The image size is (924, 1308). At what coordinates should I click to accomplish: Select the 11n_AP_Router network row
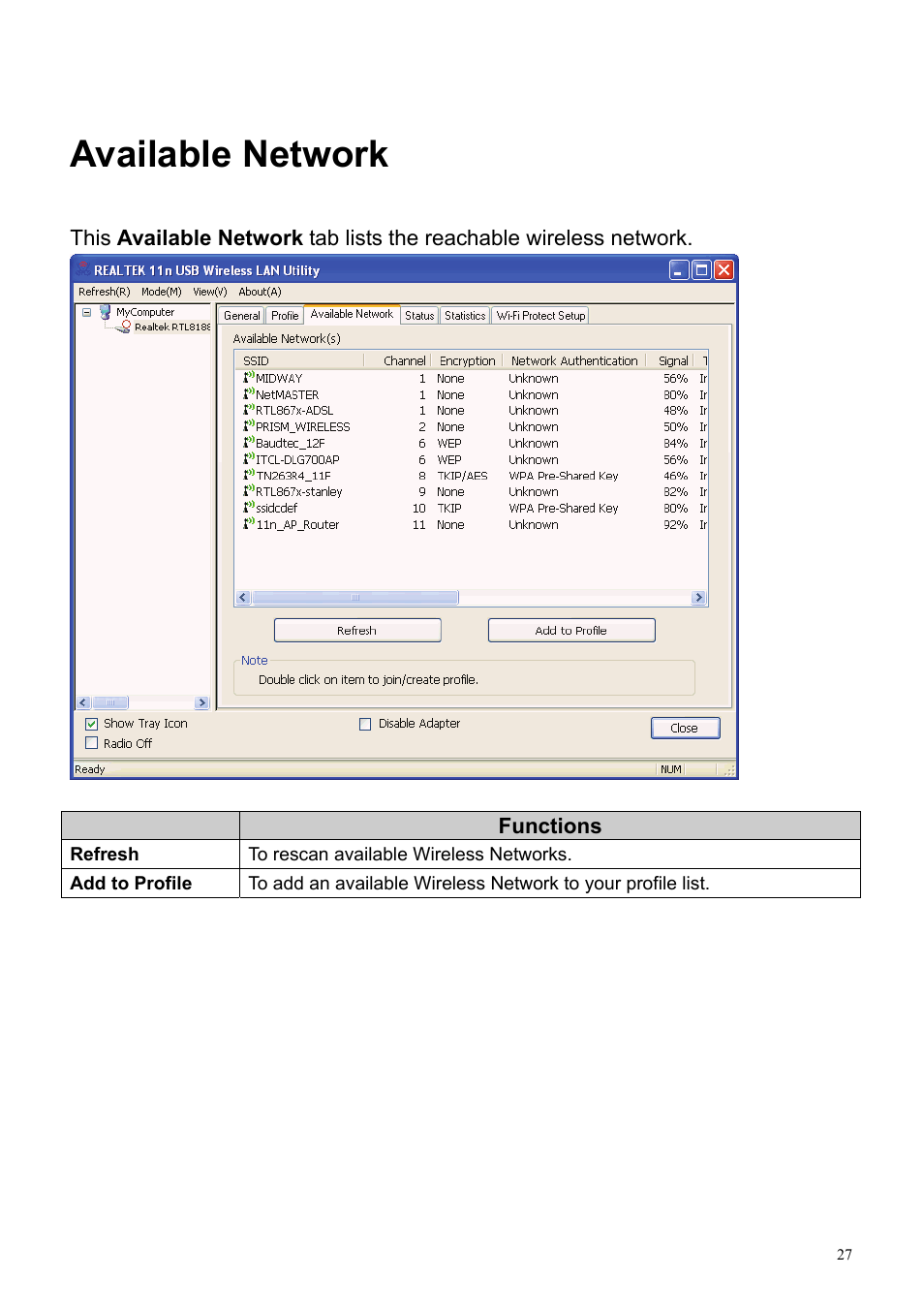[x=472, y=524]
